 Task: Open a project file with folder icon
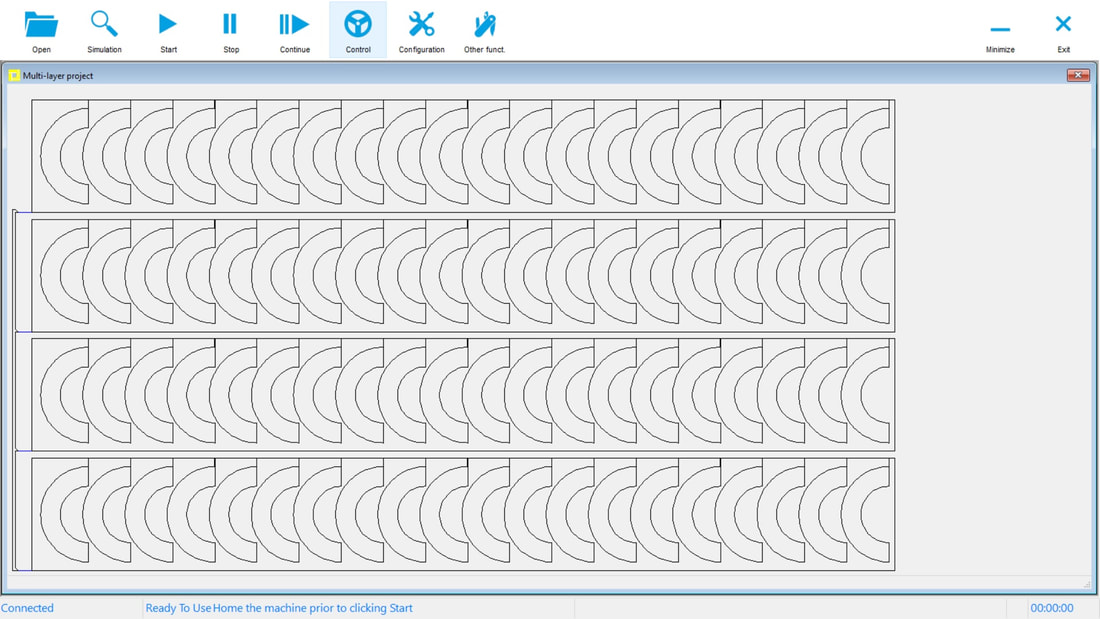[41, 30]
